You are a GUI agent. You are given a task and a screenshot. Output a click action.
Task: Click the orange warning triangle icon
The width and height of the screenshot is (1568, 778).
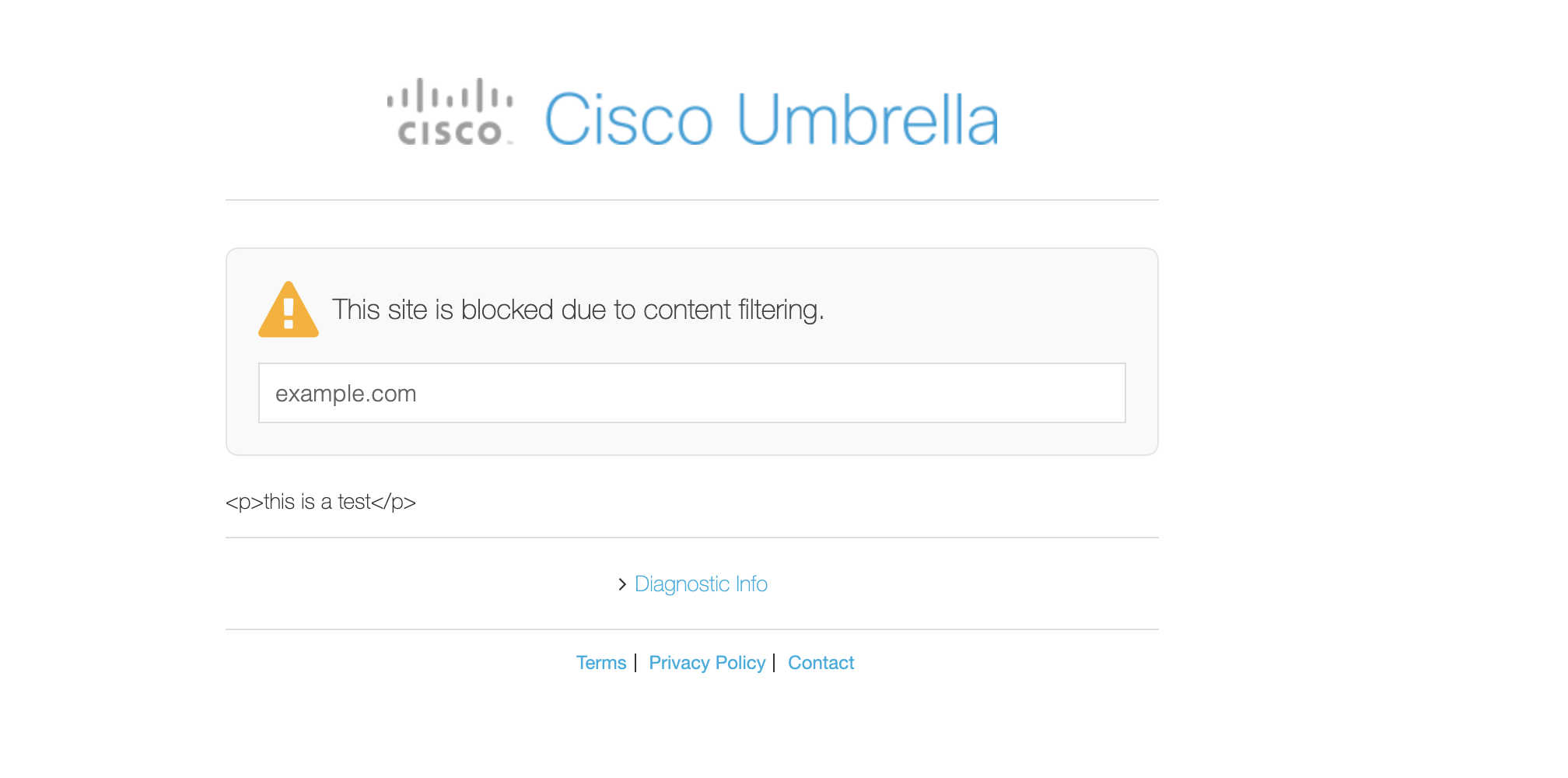tap(289, 310)
